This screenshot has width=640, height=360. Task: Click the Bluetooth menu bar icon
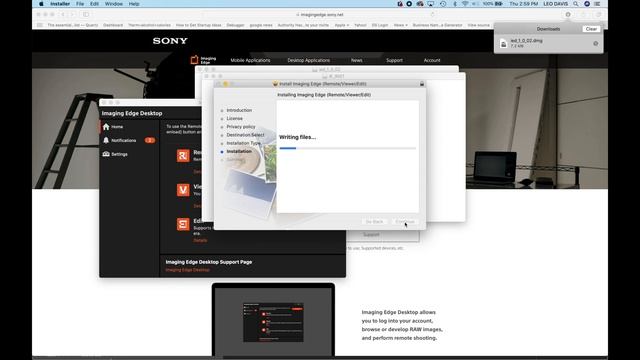(x=454, y=4)
